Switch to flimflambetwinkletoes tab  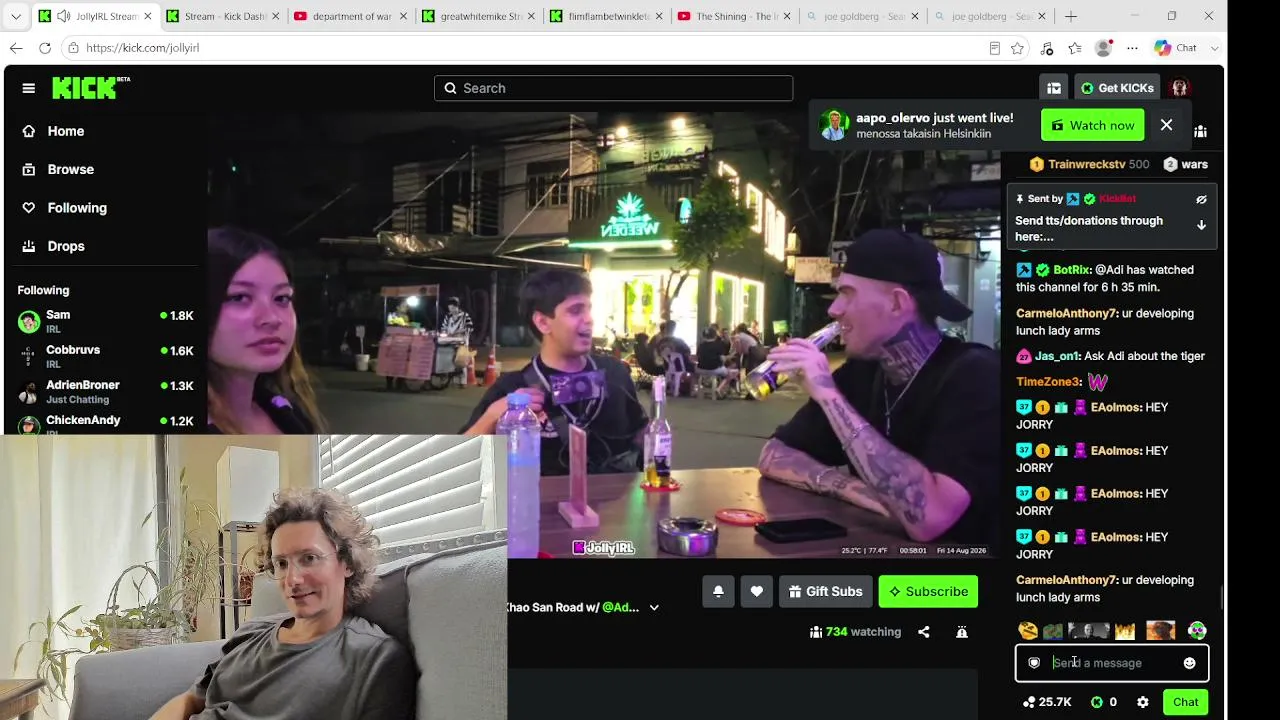click(606, 16)
